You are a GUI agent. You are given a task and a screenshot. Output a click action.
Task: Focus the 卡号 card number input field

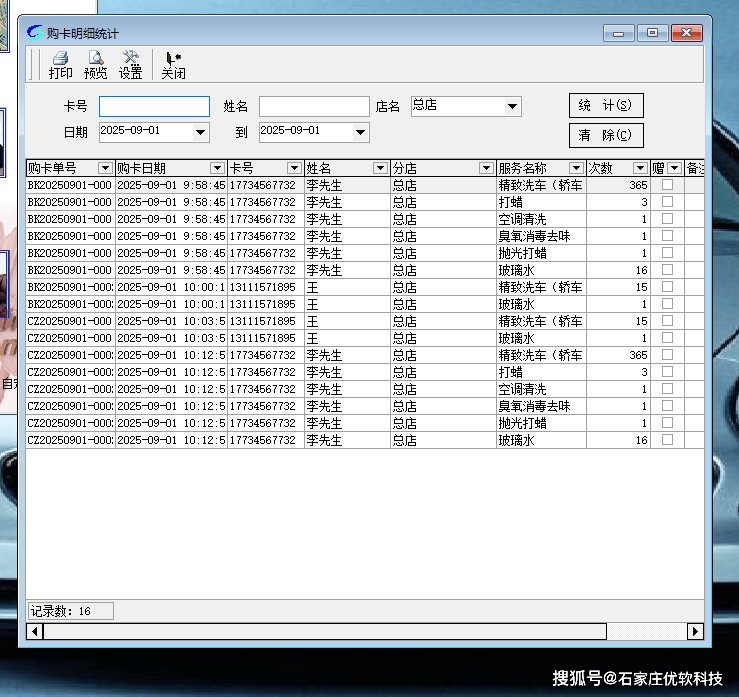pos(154,107)
